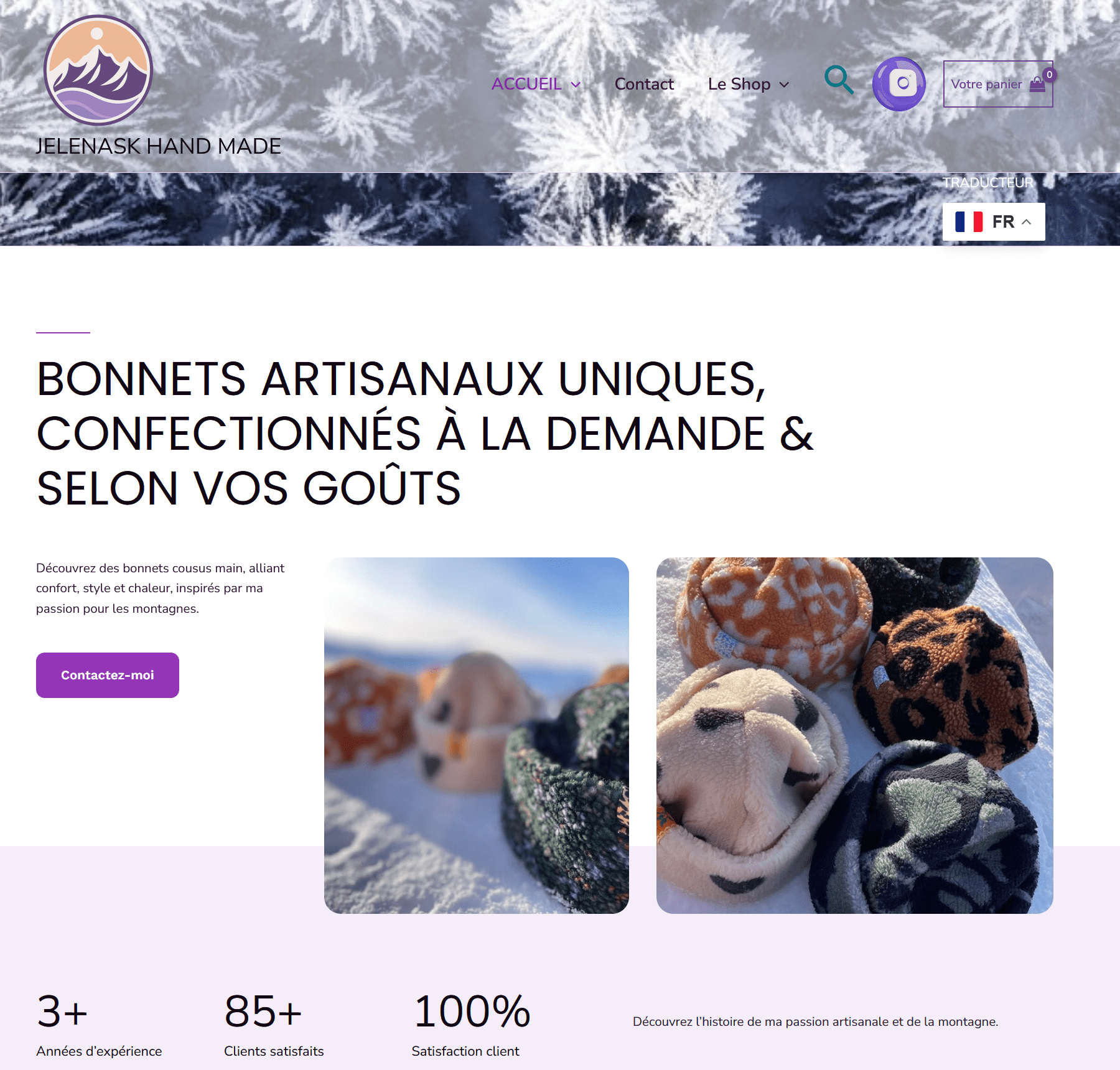Click the French flag icon
Viewport: 1120px width, 1070px height.
click(969, 221)
